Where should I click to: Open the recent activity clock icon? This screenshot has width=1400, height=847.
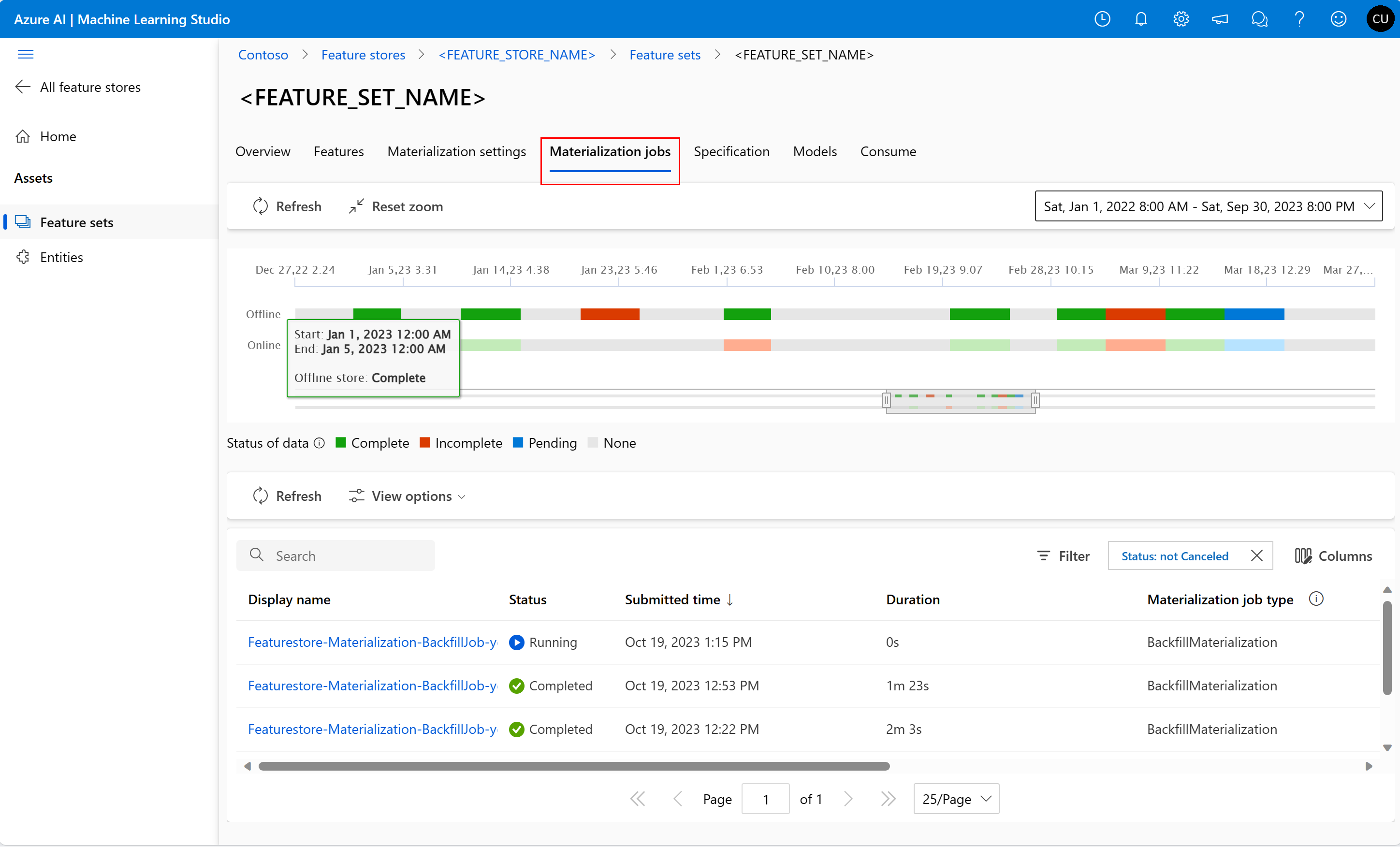tap(1102, 19)
